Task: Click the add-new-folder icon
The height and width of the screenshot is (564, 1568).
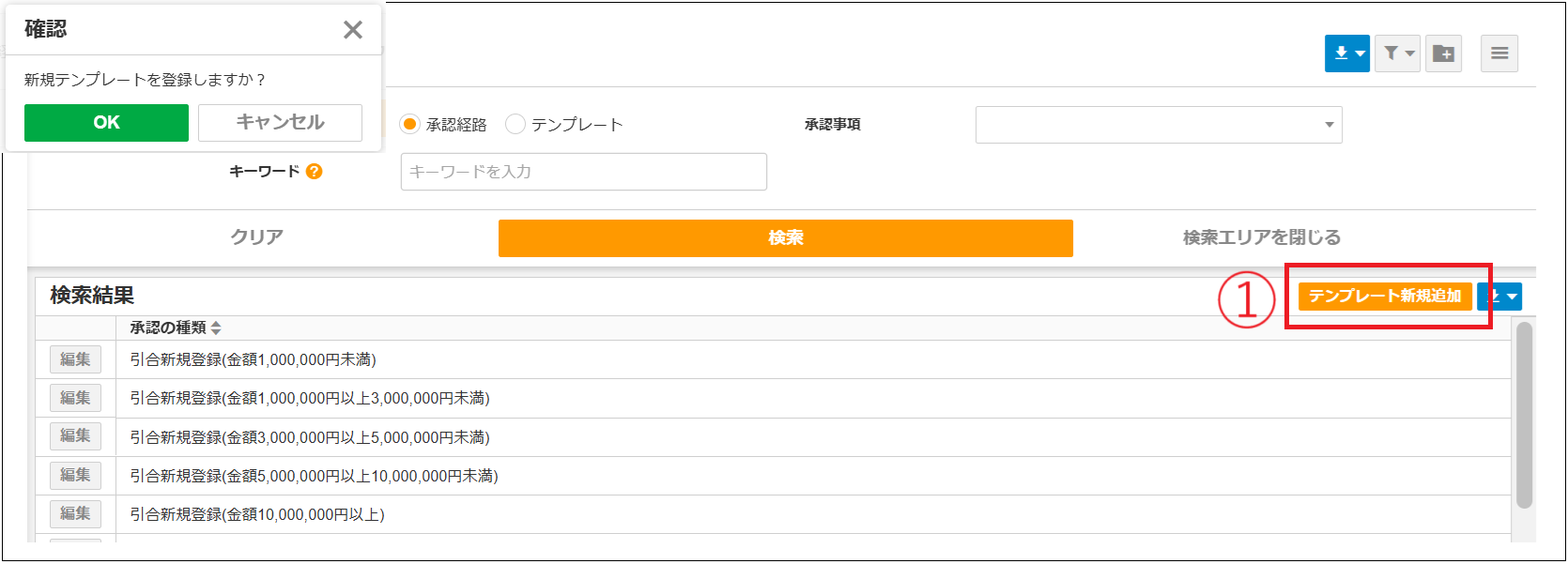Action: pos(1443,53)
